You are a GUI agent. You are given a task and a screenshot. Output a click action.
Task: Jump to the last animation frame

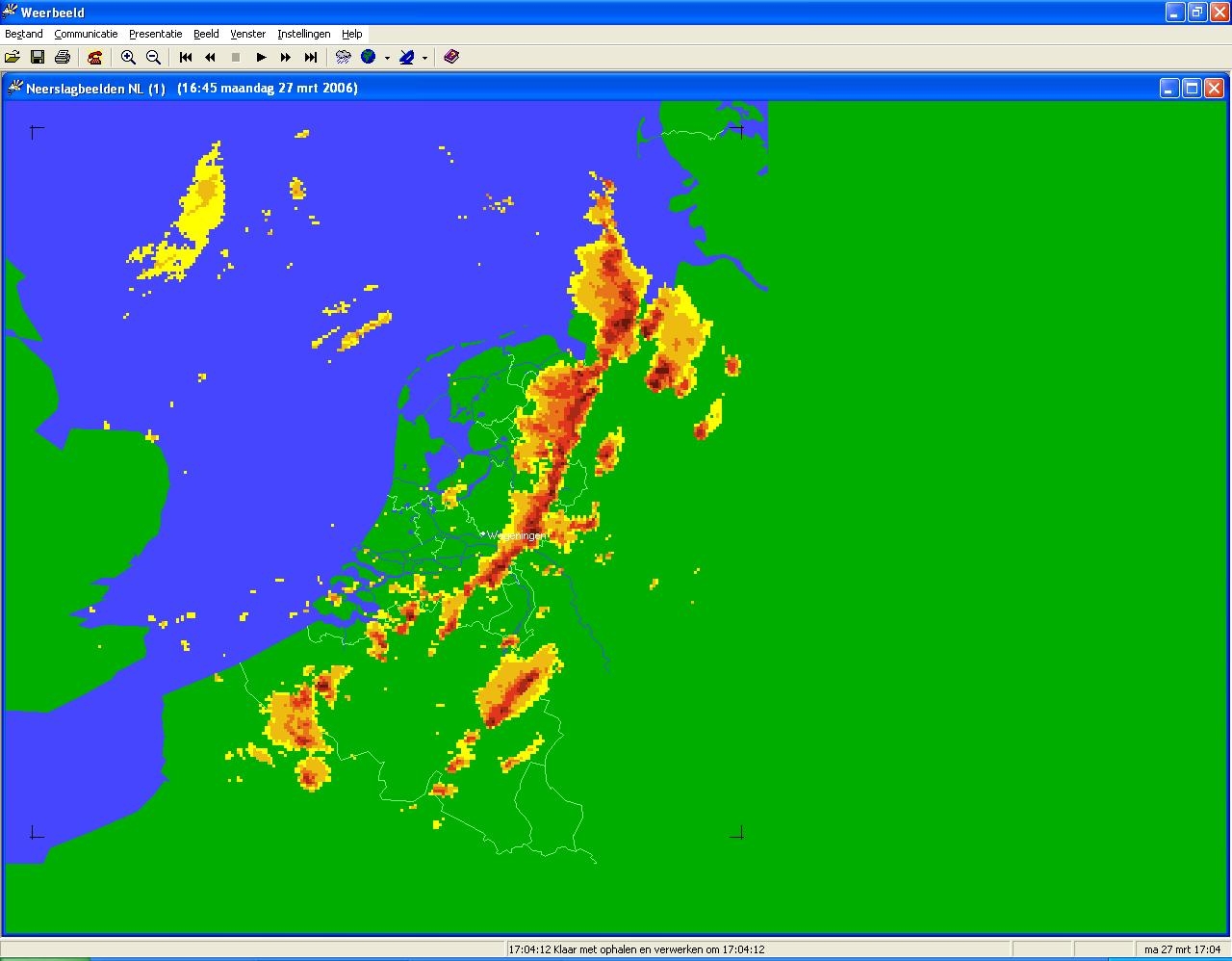pyautogui.click(x=311, y=57)
